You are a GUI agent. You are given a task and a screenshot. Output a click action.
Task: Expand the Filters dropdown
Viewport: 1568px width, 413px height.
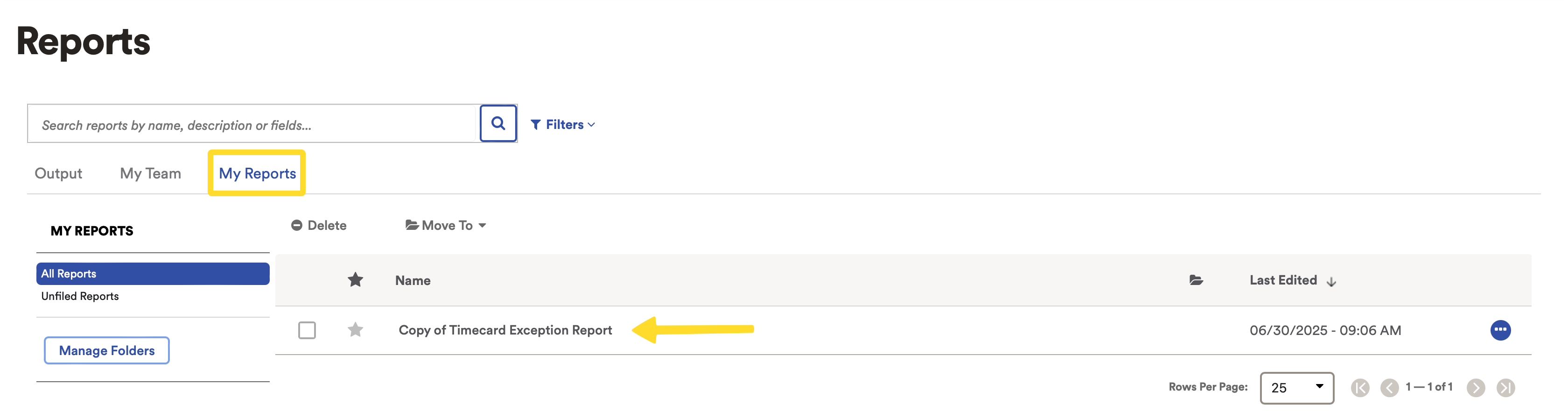point(563,124)
